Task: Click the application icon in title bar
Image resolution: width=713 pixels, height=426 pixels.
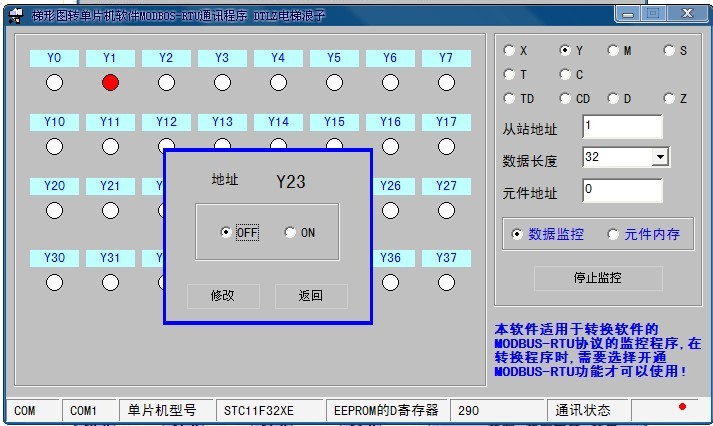Action: (x=16, y=15)
